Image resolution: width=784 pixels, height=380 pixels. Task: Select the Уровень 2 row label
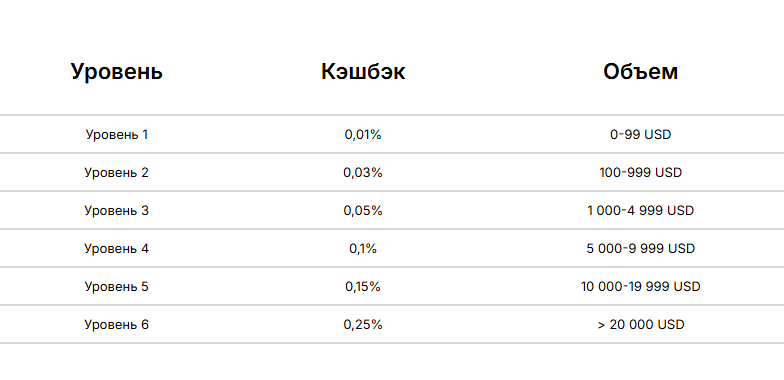[116, 172]
